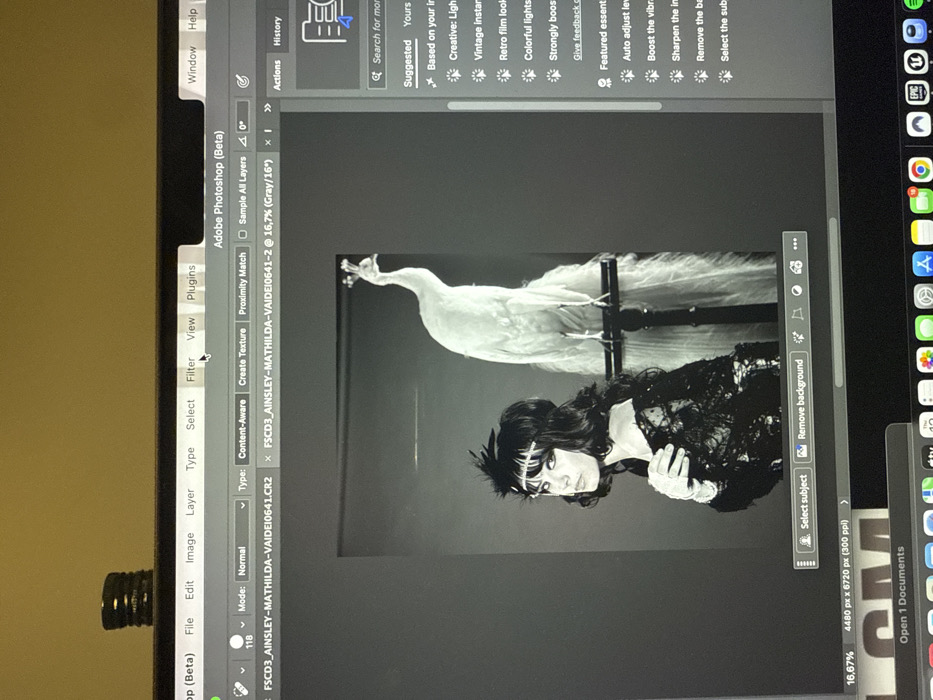Open the three-dots more options in contextual bar
The height and width of the screenshot is (700, 933).
pyautogui.click(x=799, y=243)
